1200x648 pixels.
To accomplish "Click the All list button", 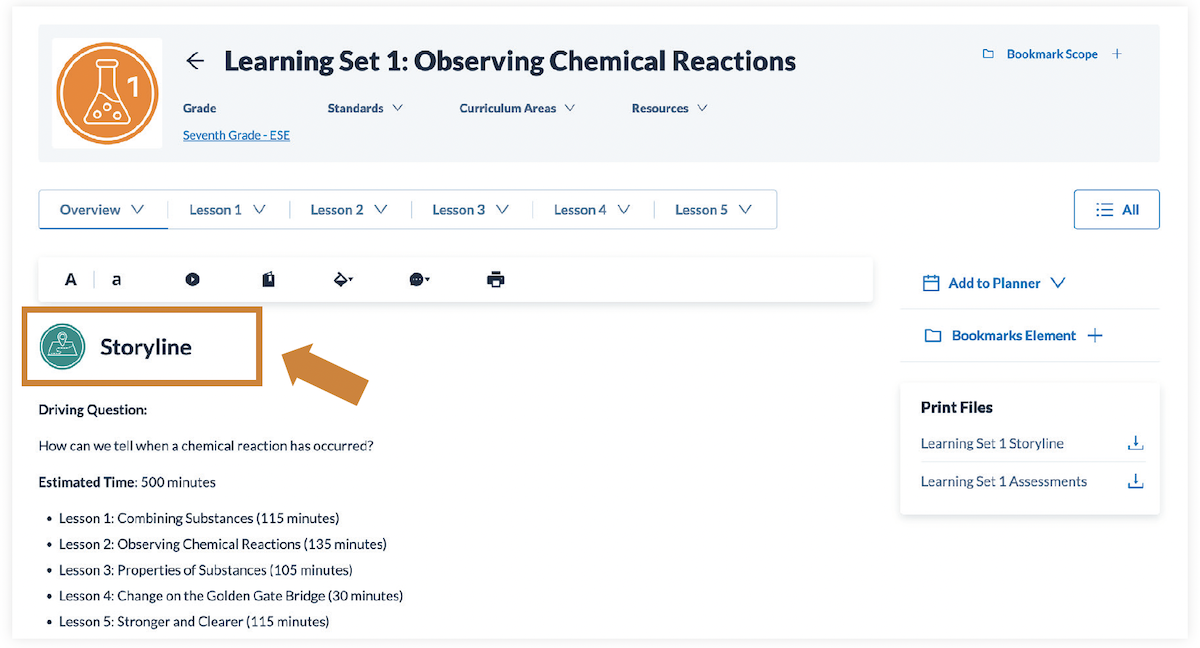I will click(1116, 210).
